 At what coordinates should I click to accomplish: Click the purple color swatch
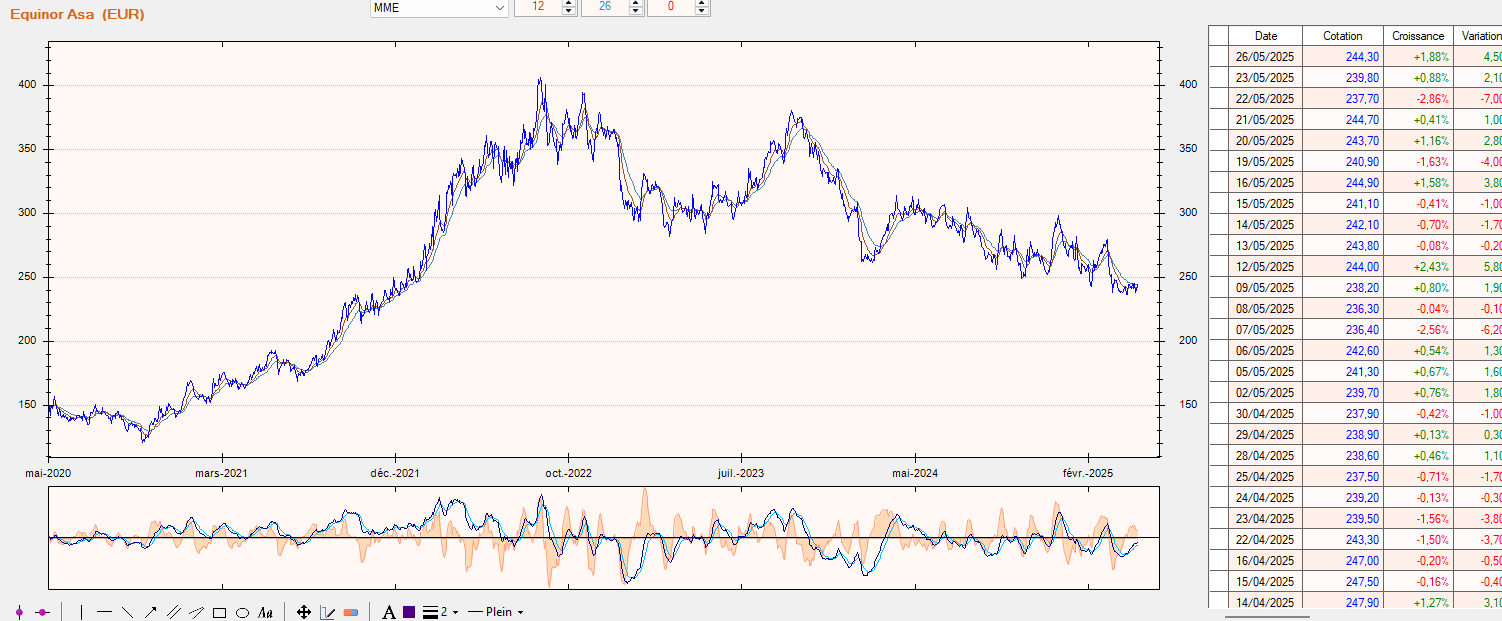(x=410, y=612)
